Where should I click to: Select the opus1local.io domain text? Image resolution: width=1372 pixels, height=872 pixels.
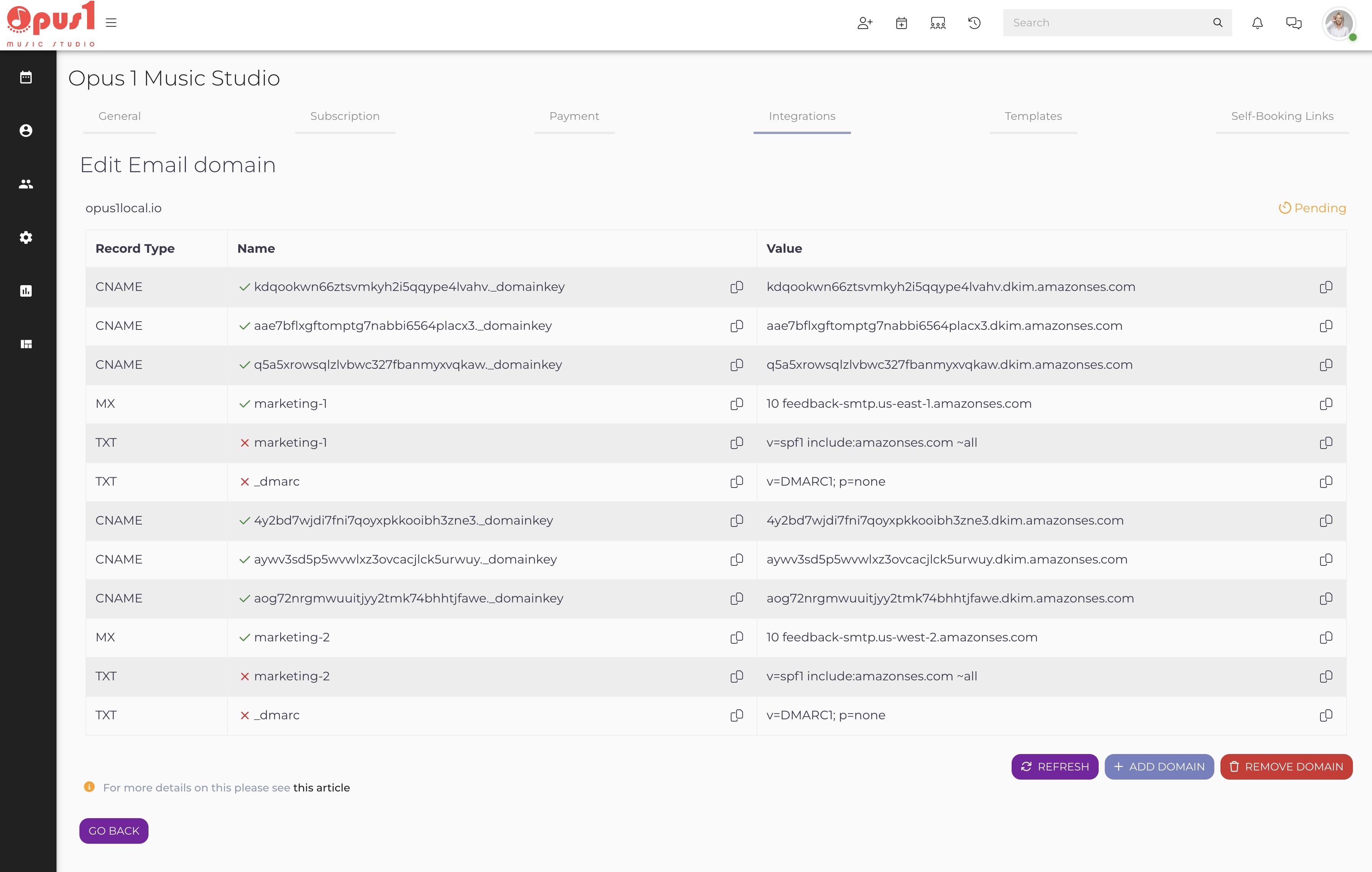(124, 208)
